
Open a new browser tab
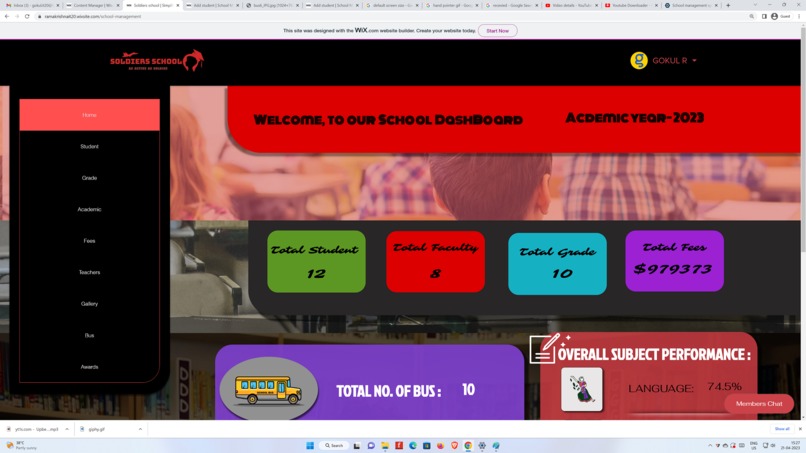tap(728, 5)
